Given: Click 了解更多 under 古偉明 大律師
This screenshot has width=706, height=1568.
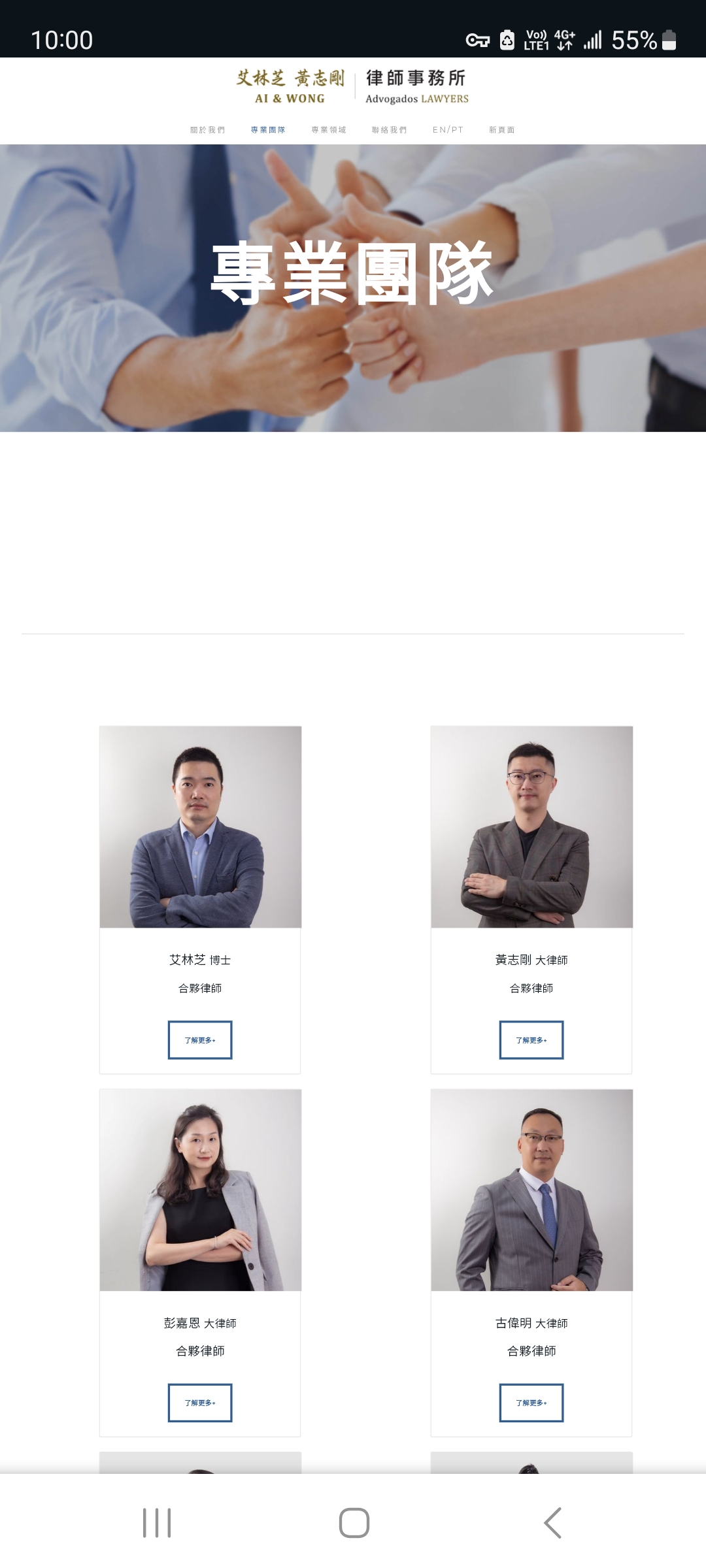Looking at the screenshot, I should (531, 1402).
